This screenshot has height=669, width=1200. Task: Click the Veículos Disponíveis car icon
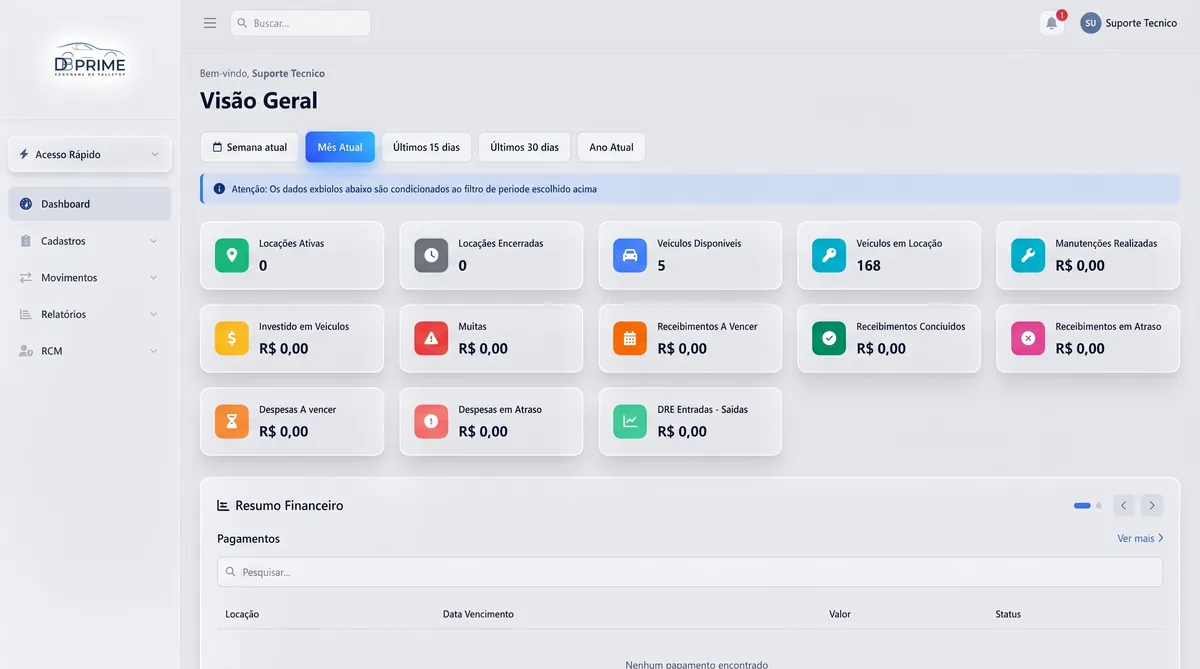click(630, 255)
